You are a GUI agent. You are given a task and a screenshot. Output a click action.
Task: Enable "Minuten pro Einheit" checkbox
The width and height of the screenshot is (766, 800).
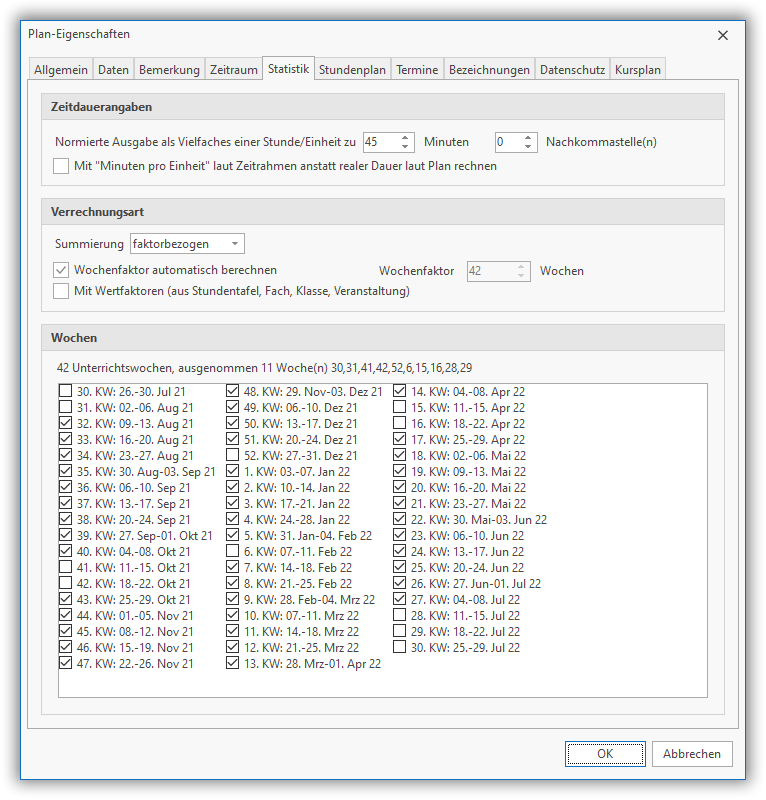pyautogui.click(x=62, y=166)
